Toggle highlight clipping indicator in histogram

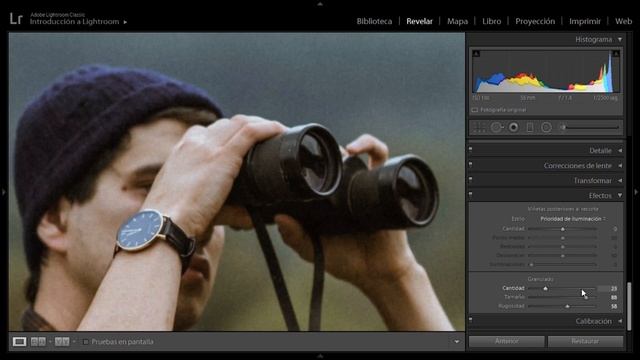(616, 53)
